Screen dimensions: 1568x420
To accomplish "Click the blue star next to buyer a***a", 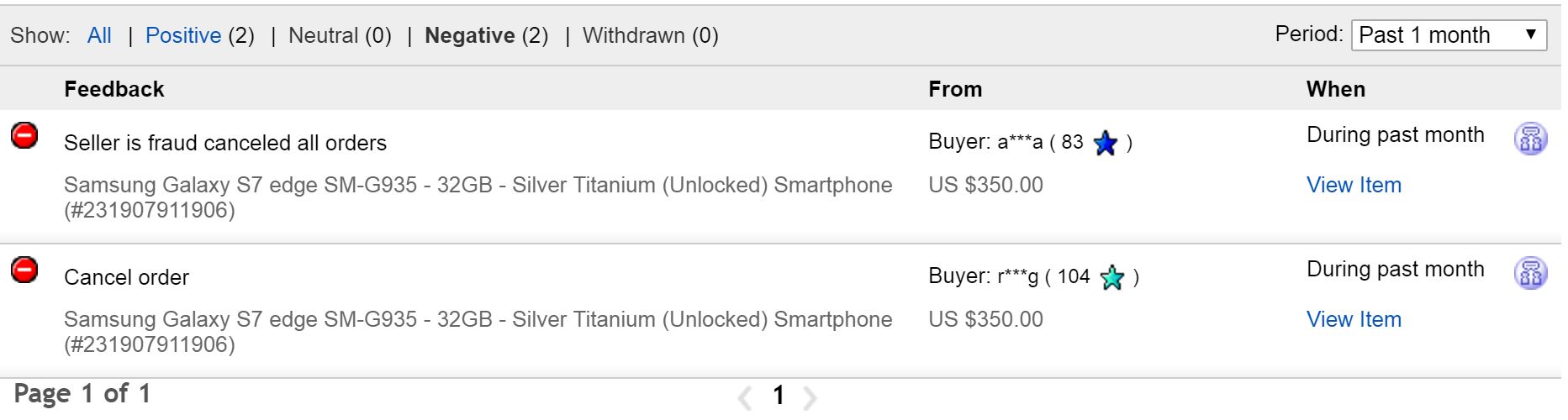I will click(x=1105, y=144).
